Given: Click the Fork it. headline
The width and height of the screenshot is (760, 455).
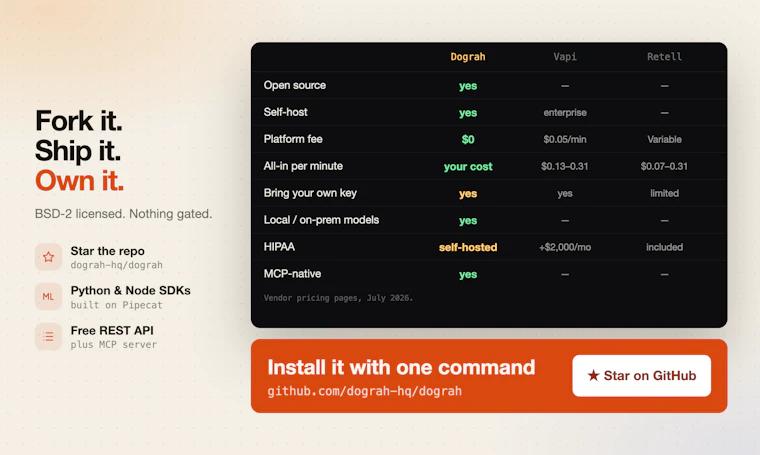Looking at the screenshot, I should 79,120.
